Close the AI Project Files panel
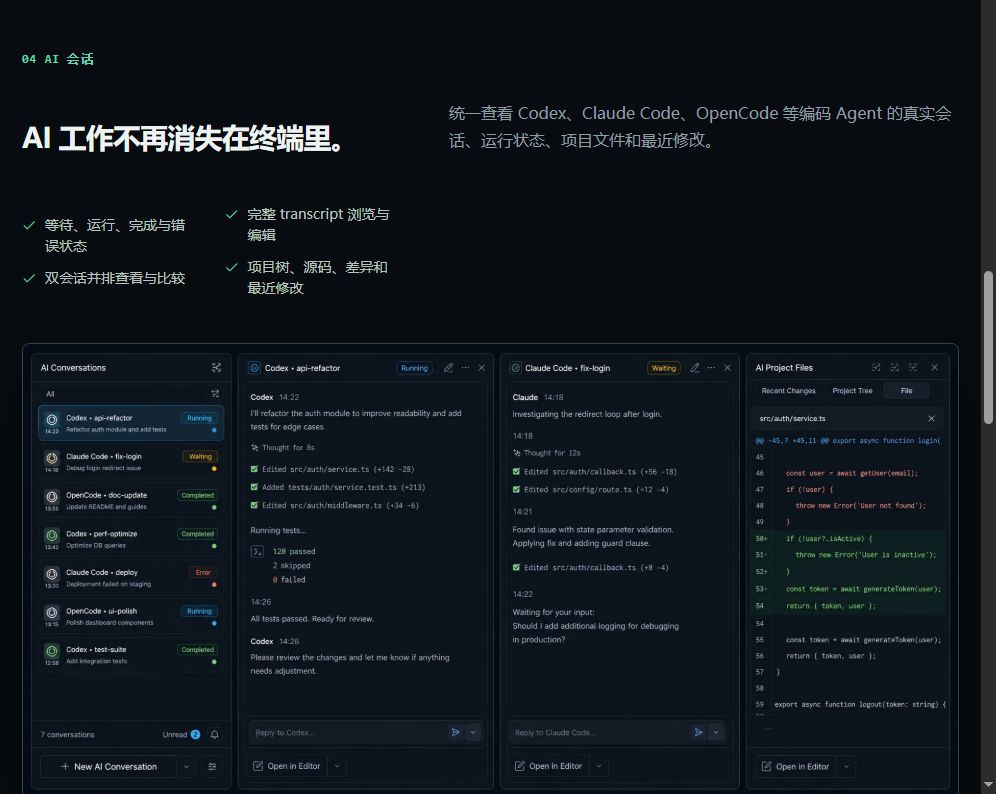This screenshot has height=794, width=996. (934, 367)
